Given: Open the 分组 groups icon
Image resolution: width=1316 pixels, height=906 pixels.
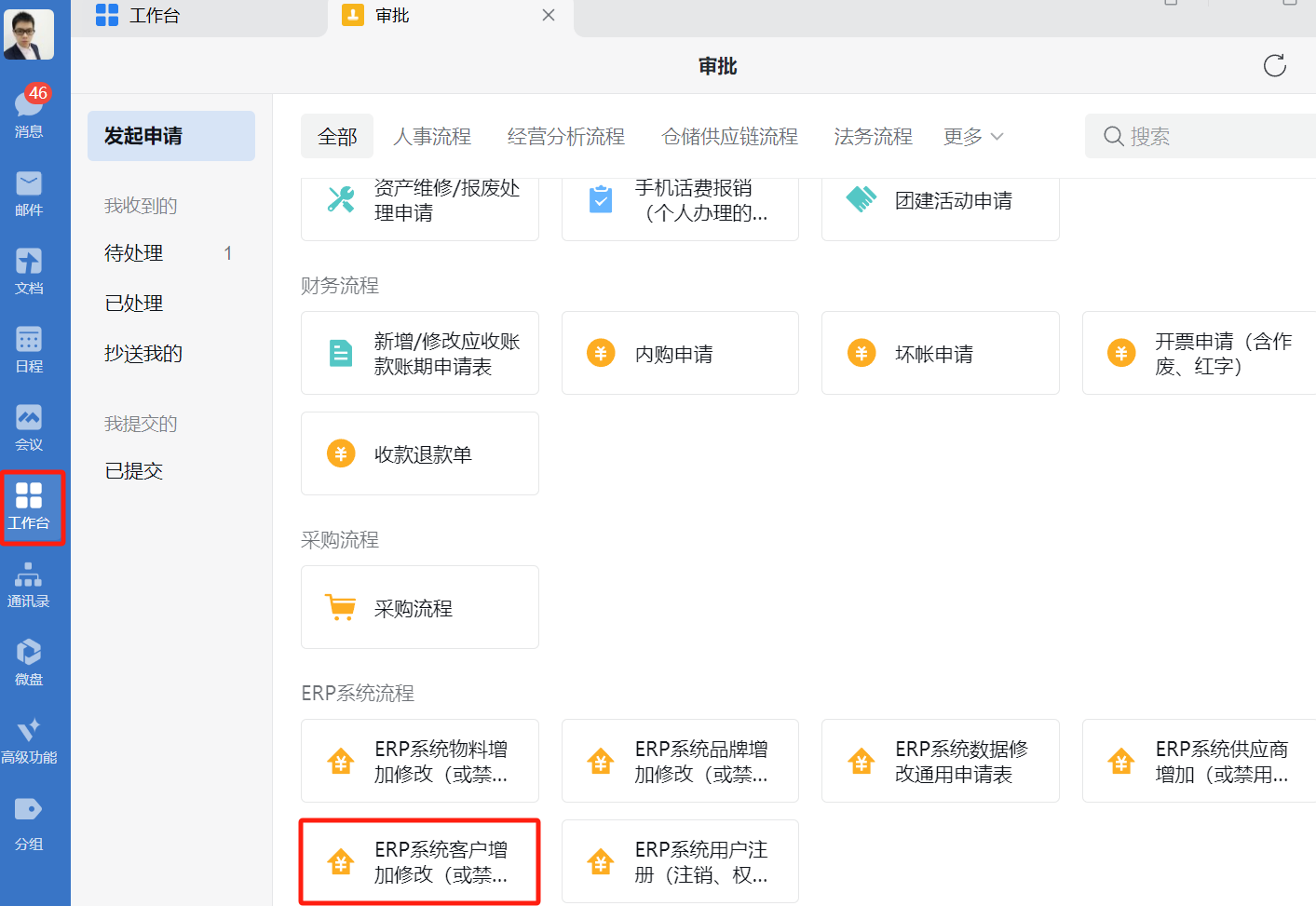Looking at the screenshot, I should (29, 824).
